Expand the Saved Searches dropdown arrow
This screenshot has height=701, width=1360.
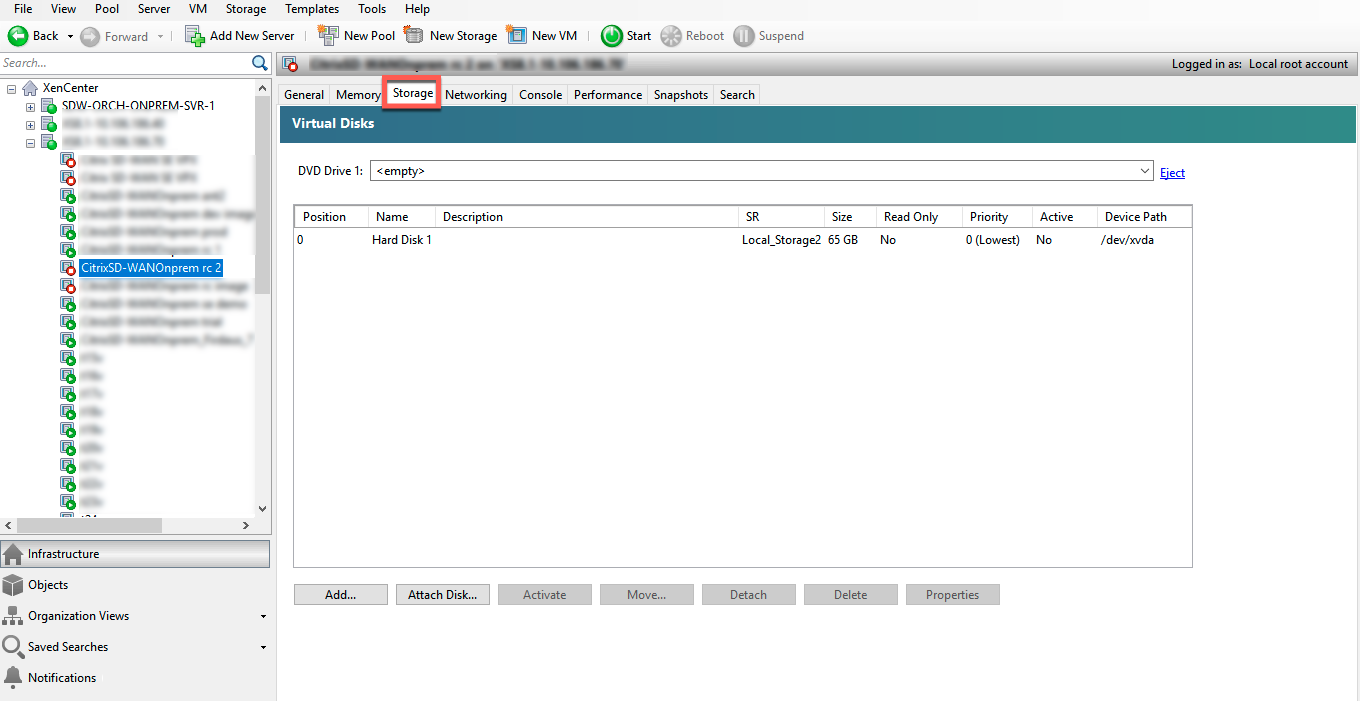(x=263, y=648)
